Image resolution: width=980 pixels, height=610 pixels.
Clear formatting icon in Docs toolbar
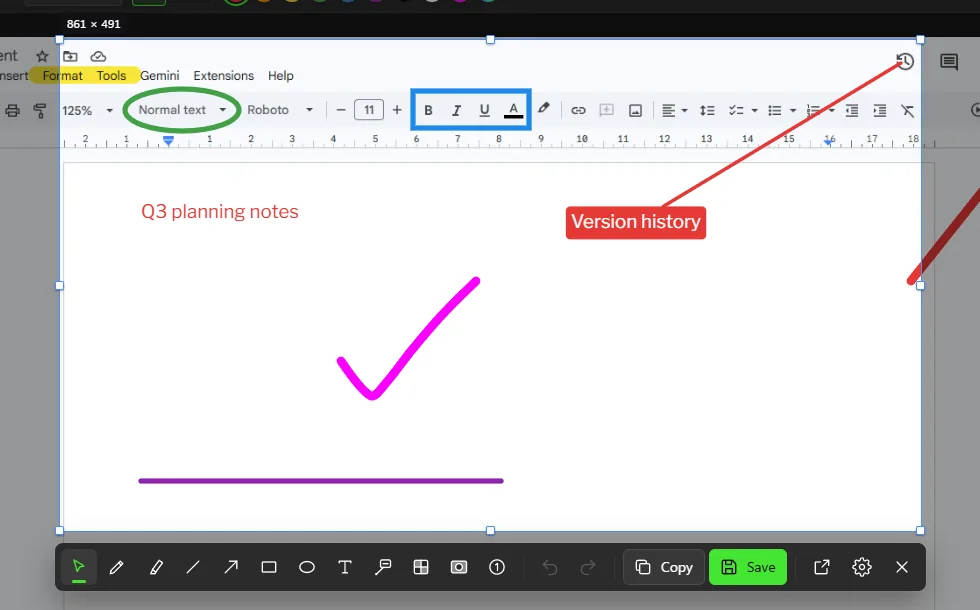pyautogui.click(x=908, y=111)
